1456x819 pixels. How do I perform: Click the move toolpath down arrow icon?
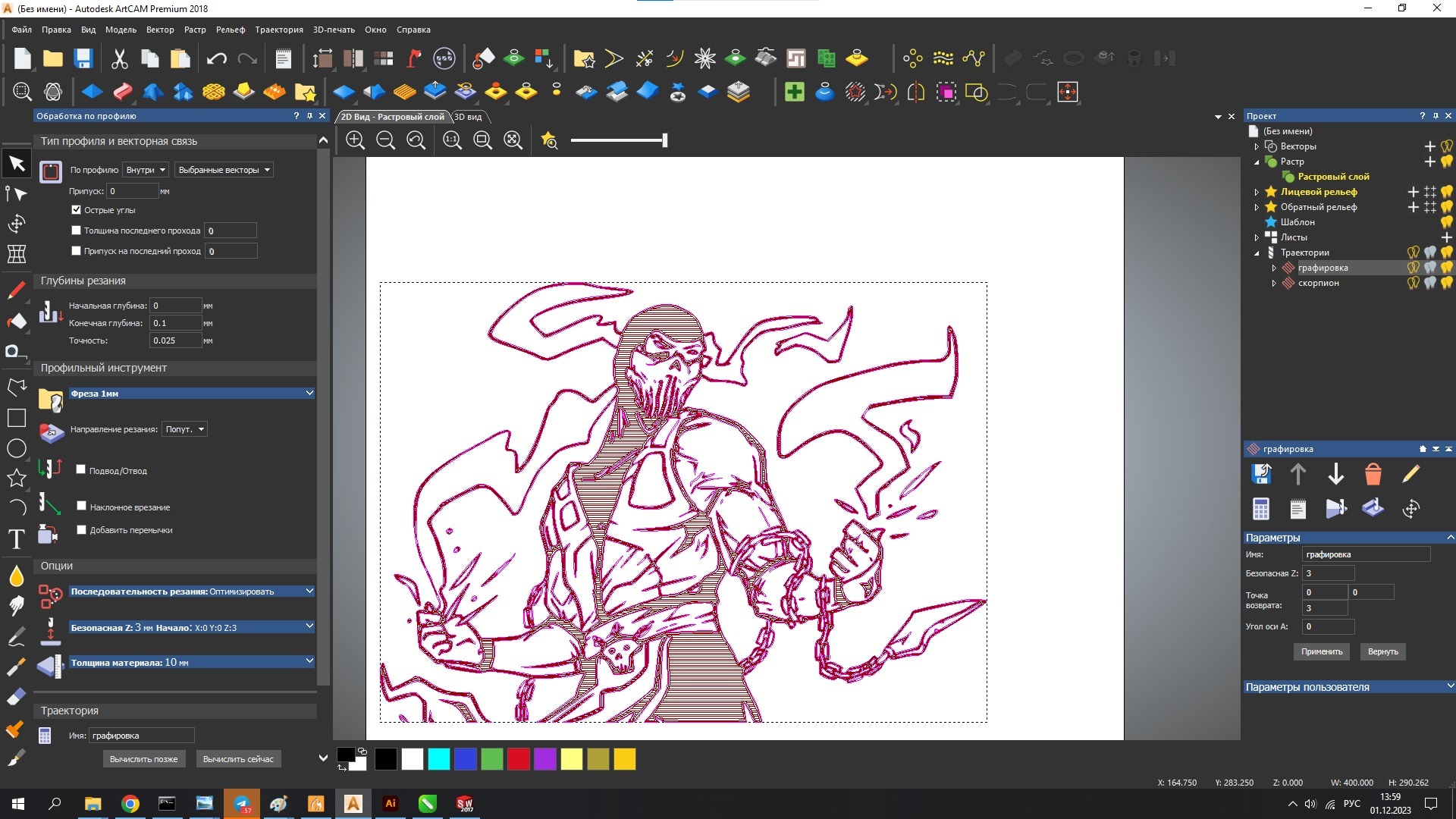[x=1335, y=474]
